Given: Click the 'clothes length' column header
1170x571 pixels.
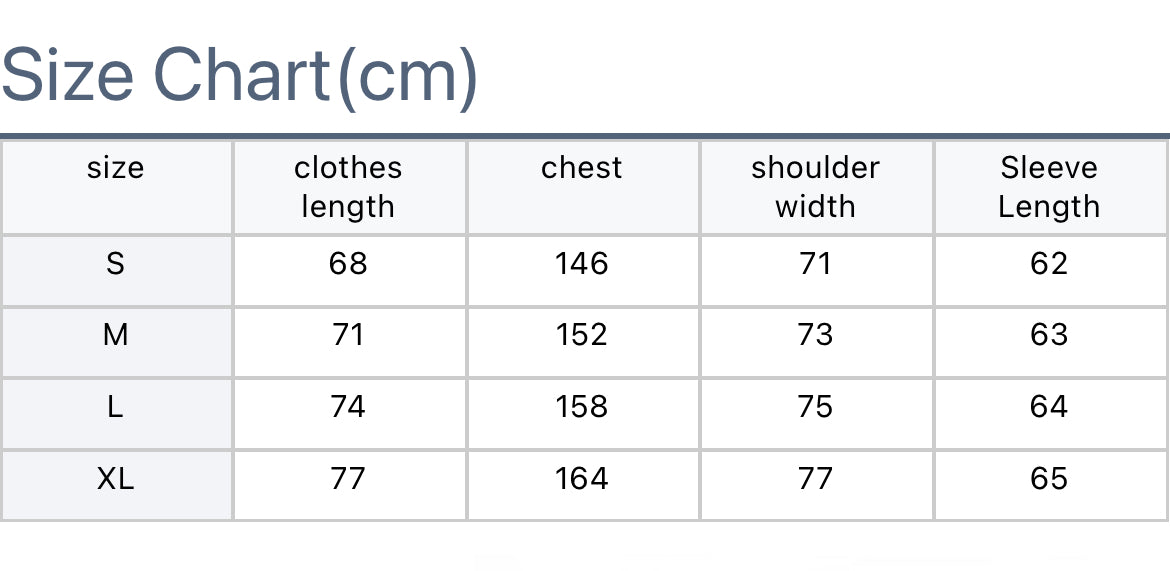Looking at the screenshot, I should (x=349, y=187).
